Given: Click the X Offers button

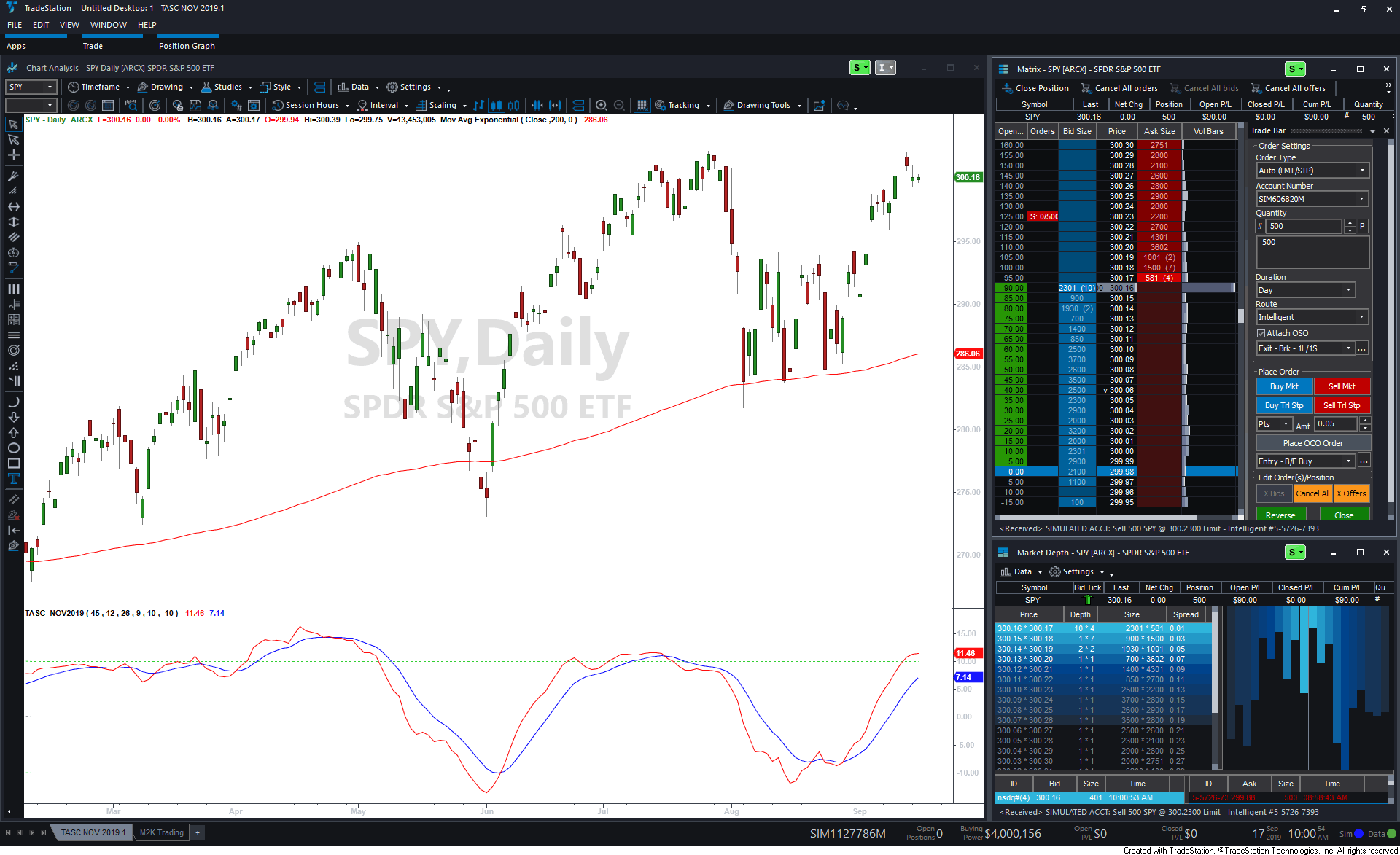Looking at the screenshot, I should [1351, 493].
